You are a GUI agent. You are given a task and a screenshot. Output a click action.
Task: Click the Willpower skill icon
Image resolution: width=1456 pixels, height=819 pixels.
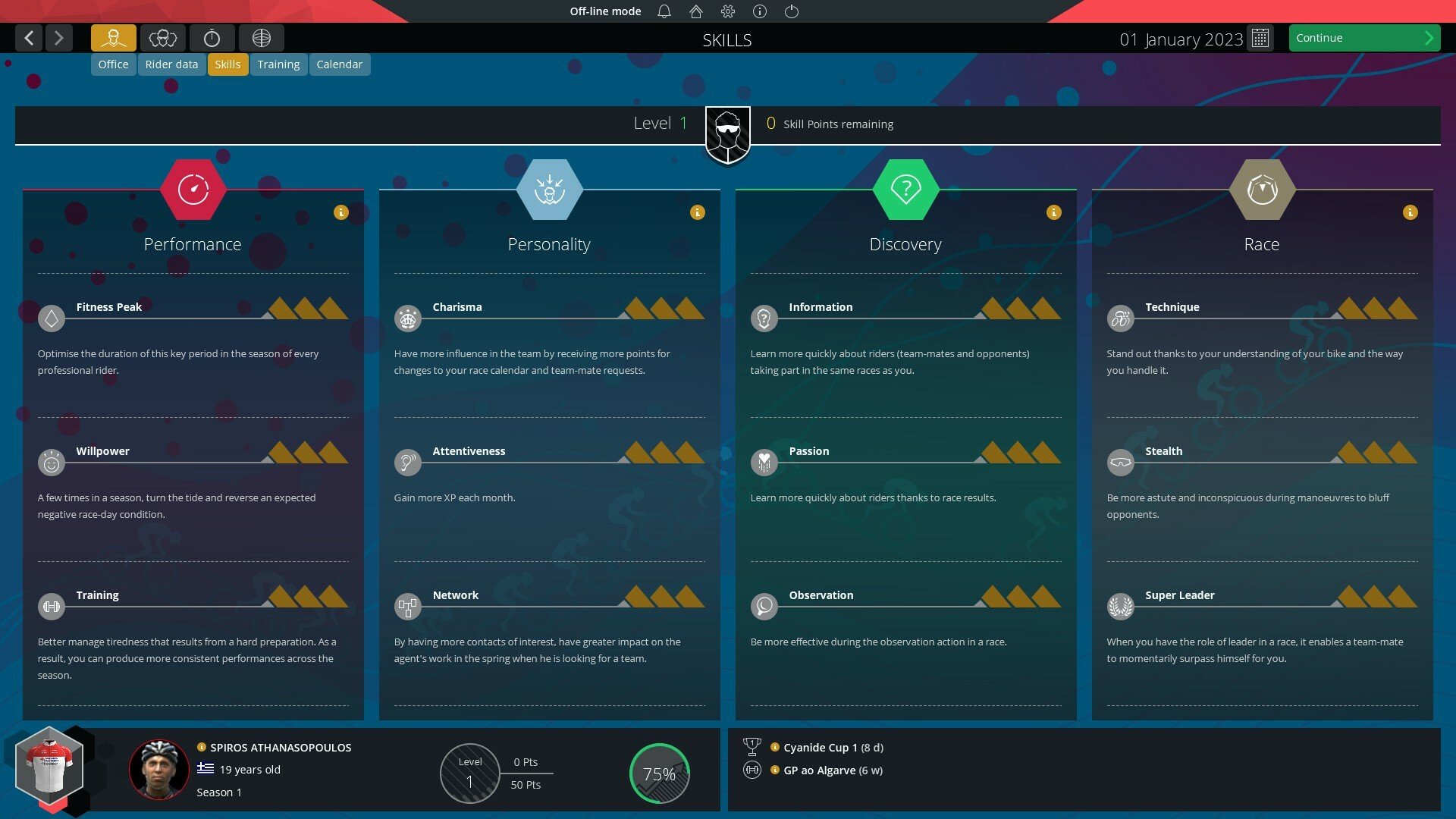[x=52, y=460]
